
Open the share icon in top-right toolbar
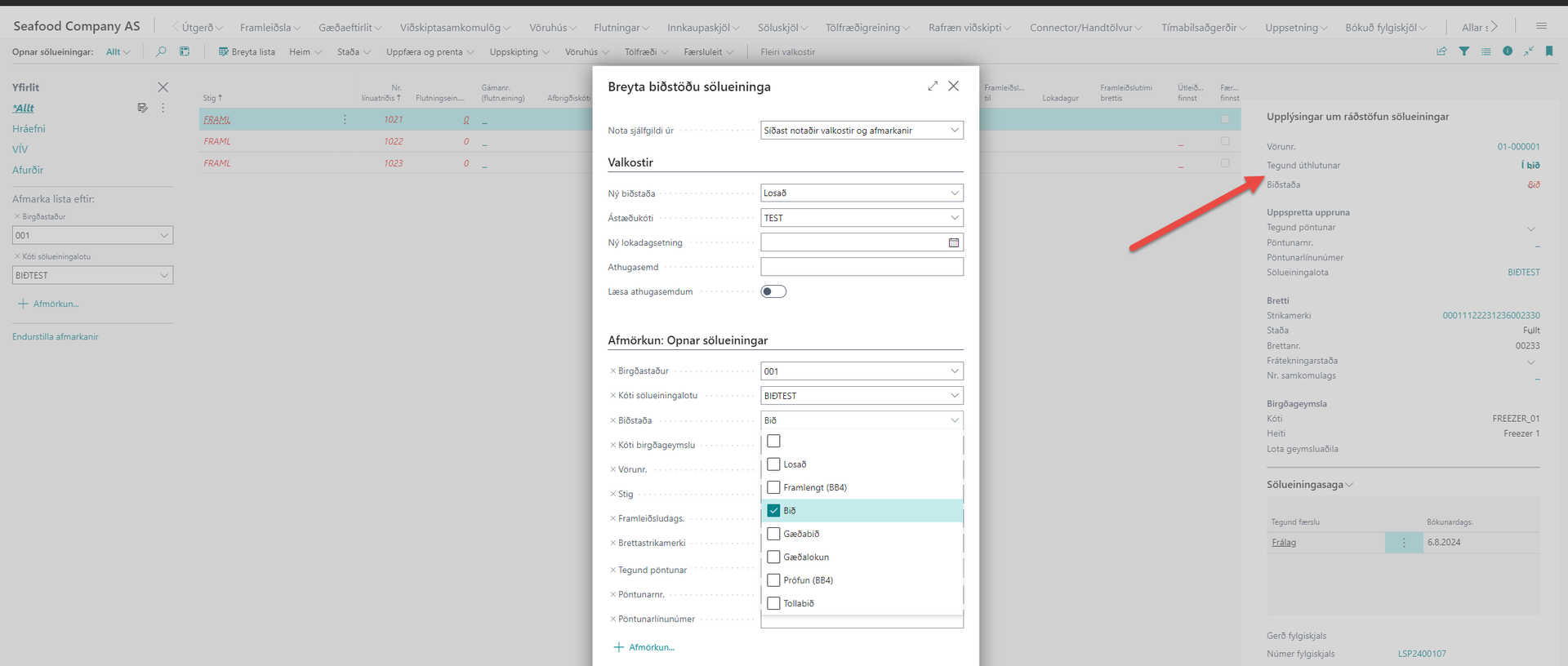pos(1441,51)
